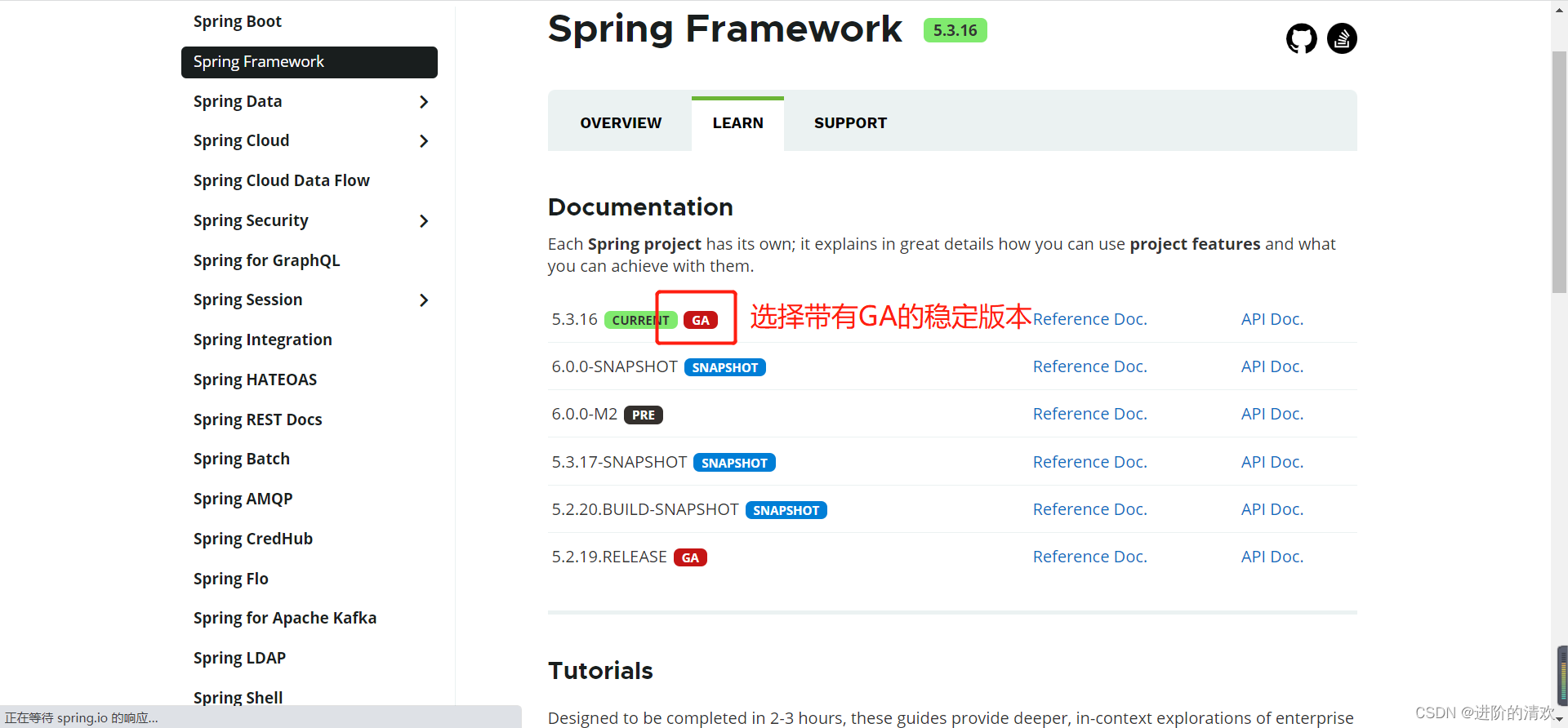Open API Doc. for 5.3.16
This screenshot has width=1568, height=728.
(x=1272, y=320)
